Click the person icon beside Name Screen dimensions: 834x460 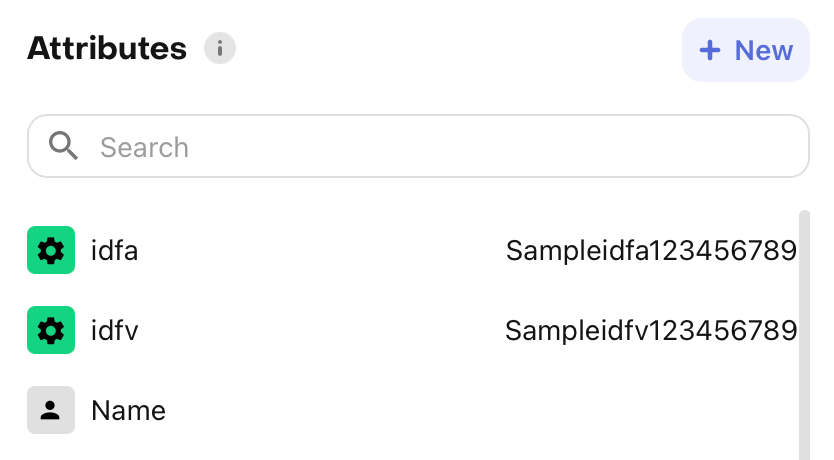click(51, 410)
